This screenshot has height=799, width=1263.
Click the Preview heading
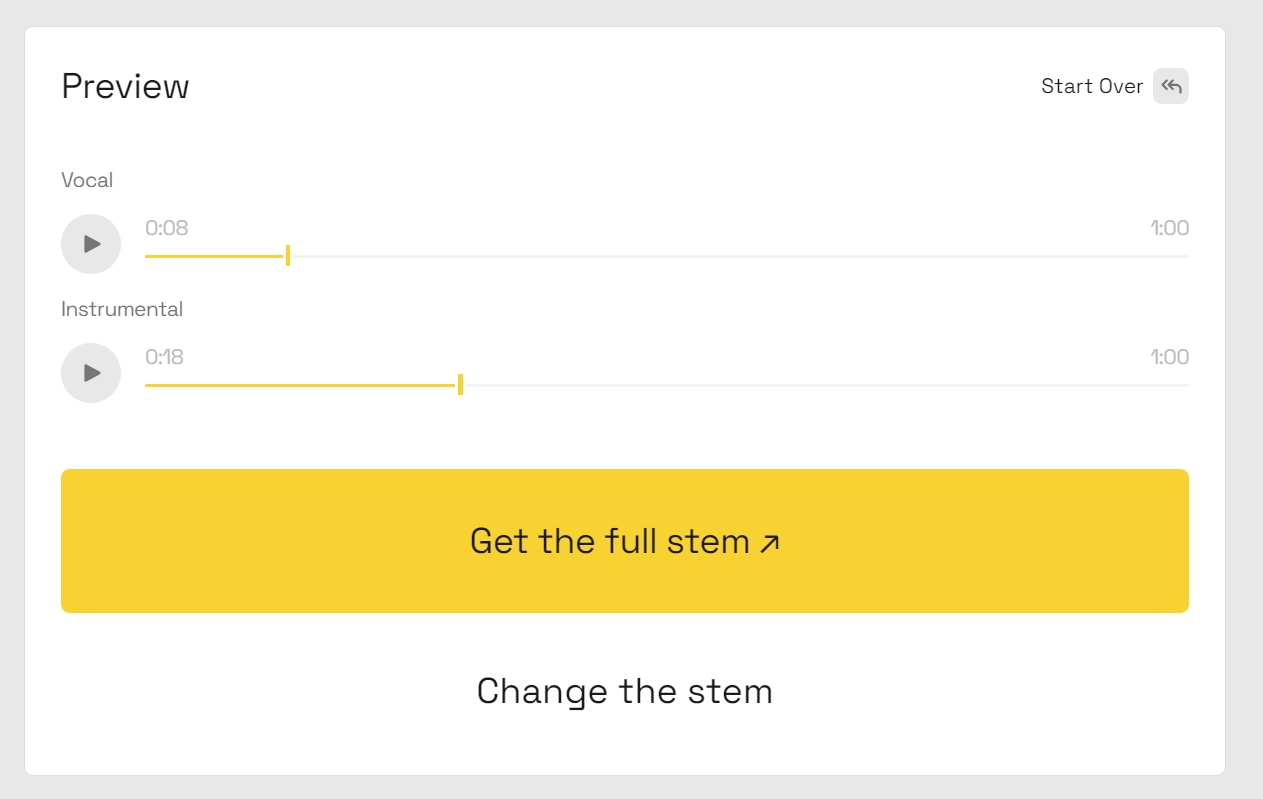pyautogui.click(x=125, y=86)
